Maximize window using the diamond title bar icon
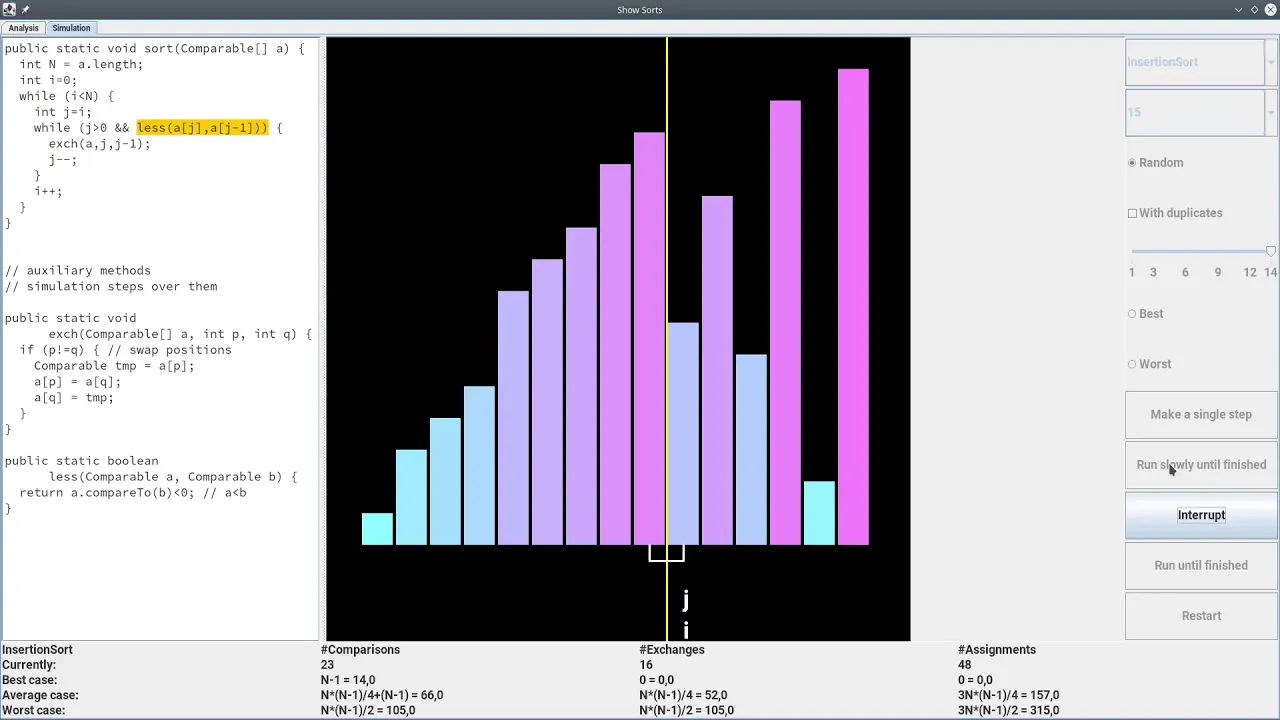The image size is (1280, 720). 1254,9
